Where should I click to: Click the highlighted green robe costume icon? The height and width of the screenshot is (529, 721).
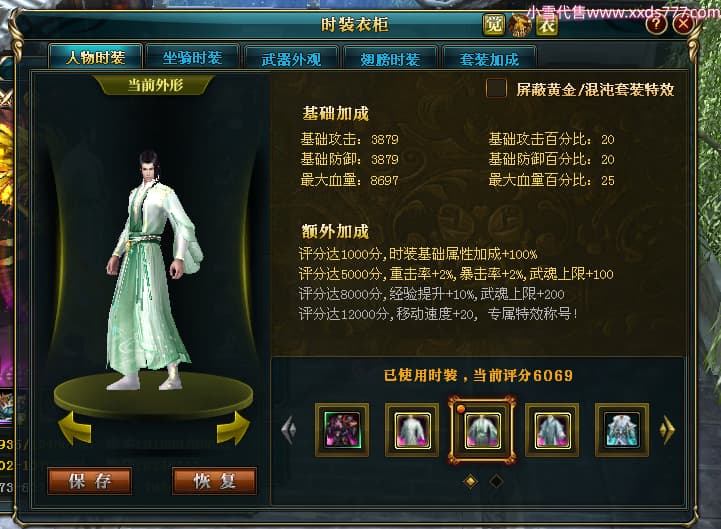coord(482,430)
